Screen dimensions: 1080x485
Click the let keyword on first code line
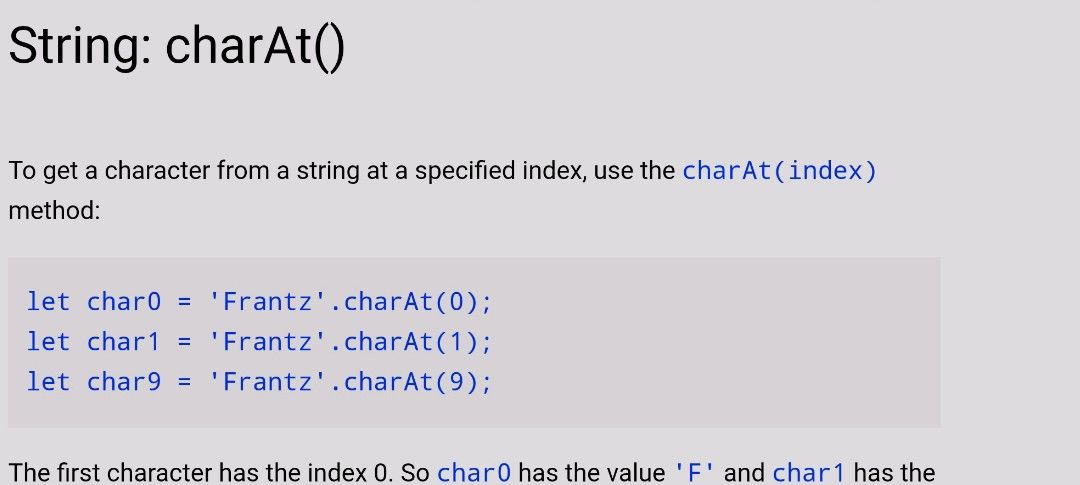pos(48,302)
